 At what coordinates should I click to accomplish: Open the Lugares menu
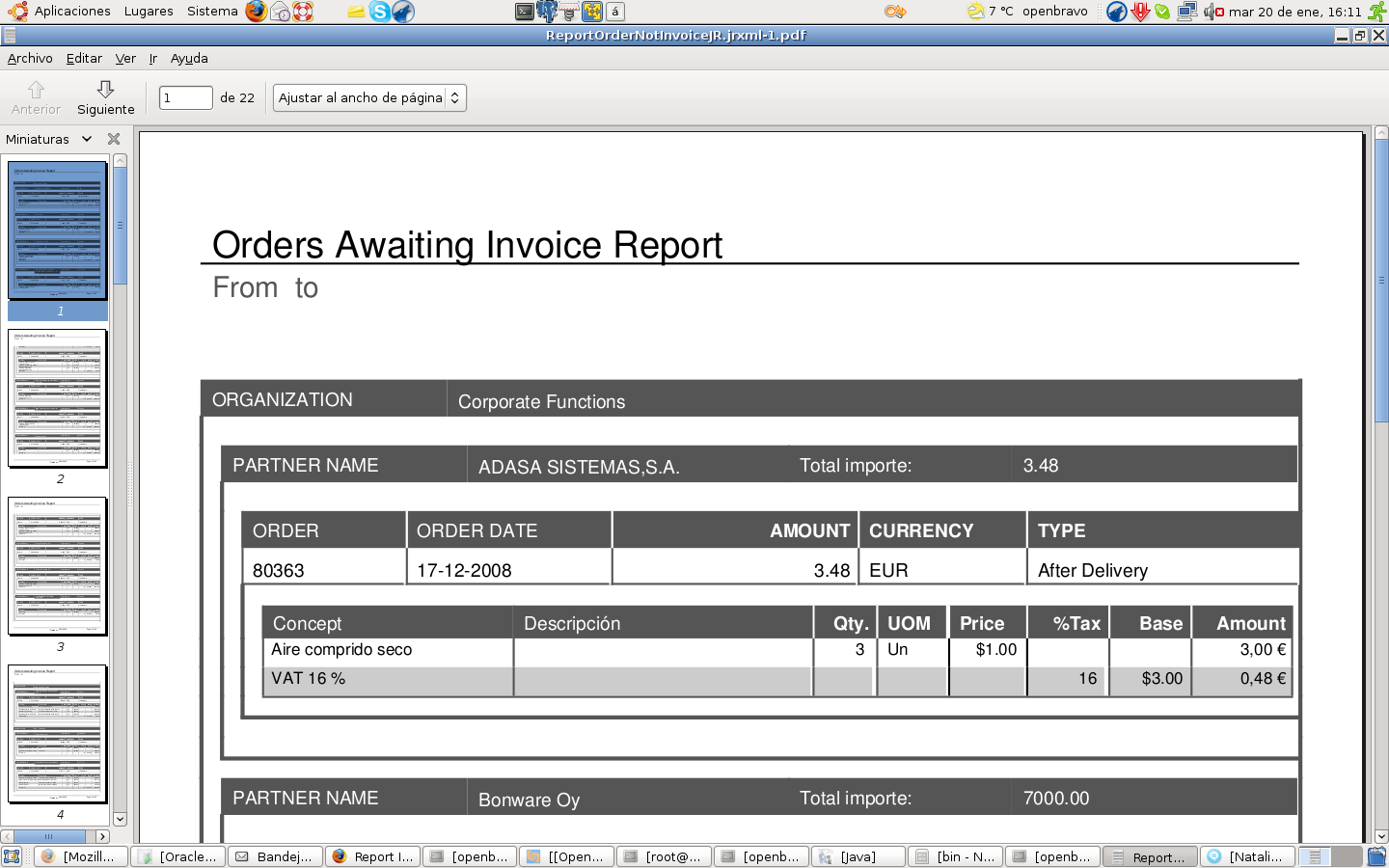(149, 12)
